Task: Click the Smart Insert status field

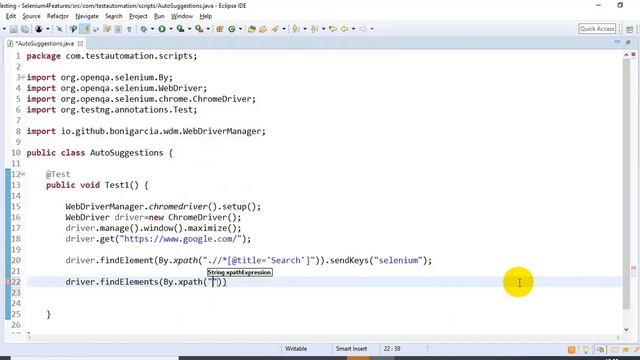Action: point(351,349)
